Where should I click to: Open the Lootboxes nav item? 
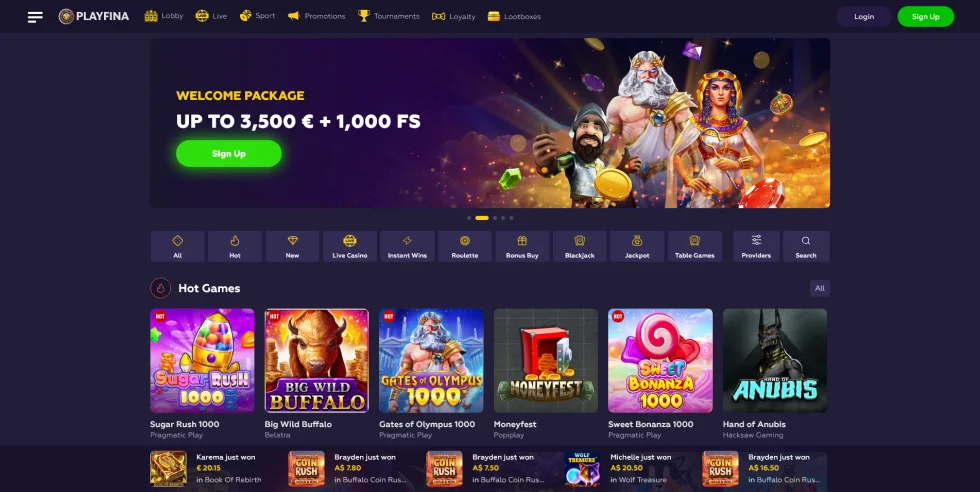point(514,16)
